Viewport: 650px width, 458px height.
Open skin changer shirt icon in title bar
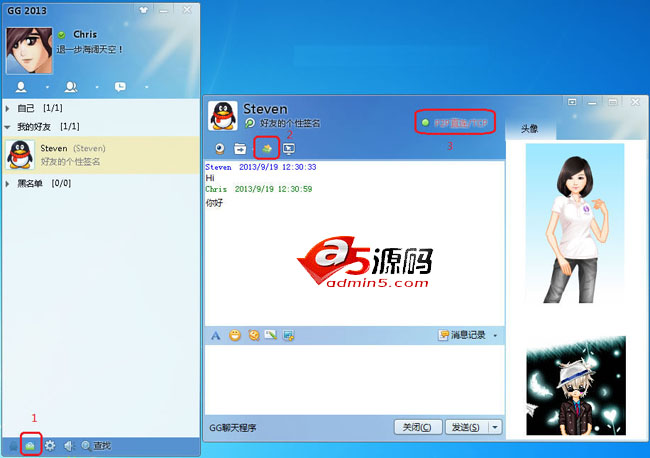144,10
